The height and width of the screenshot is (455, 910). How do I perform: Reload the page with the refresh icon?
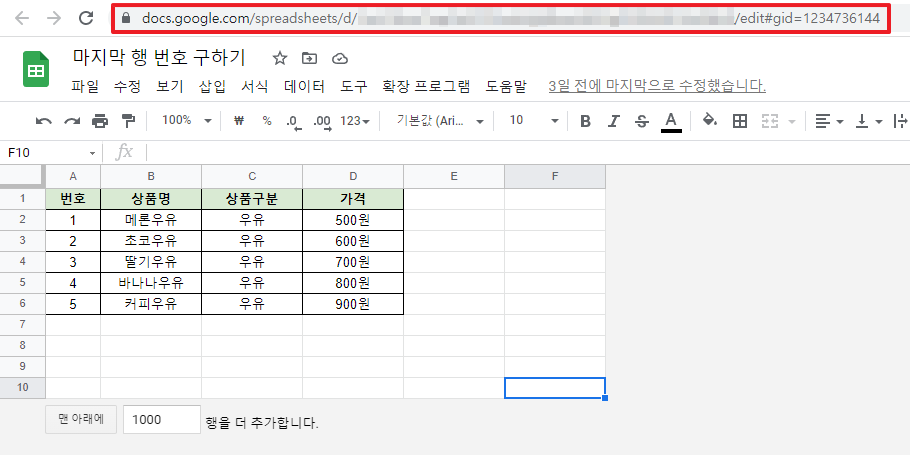[x=86, y=18]
